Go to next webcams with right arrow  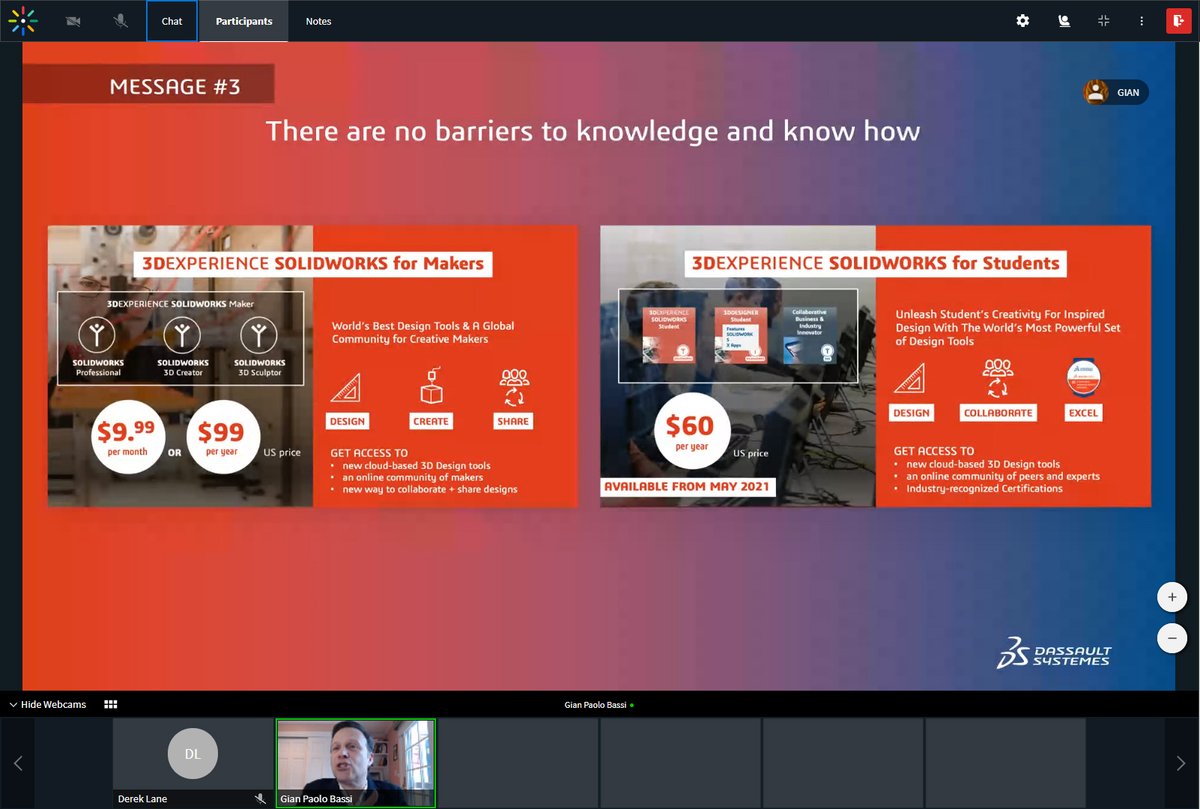tap(1181, 763)
